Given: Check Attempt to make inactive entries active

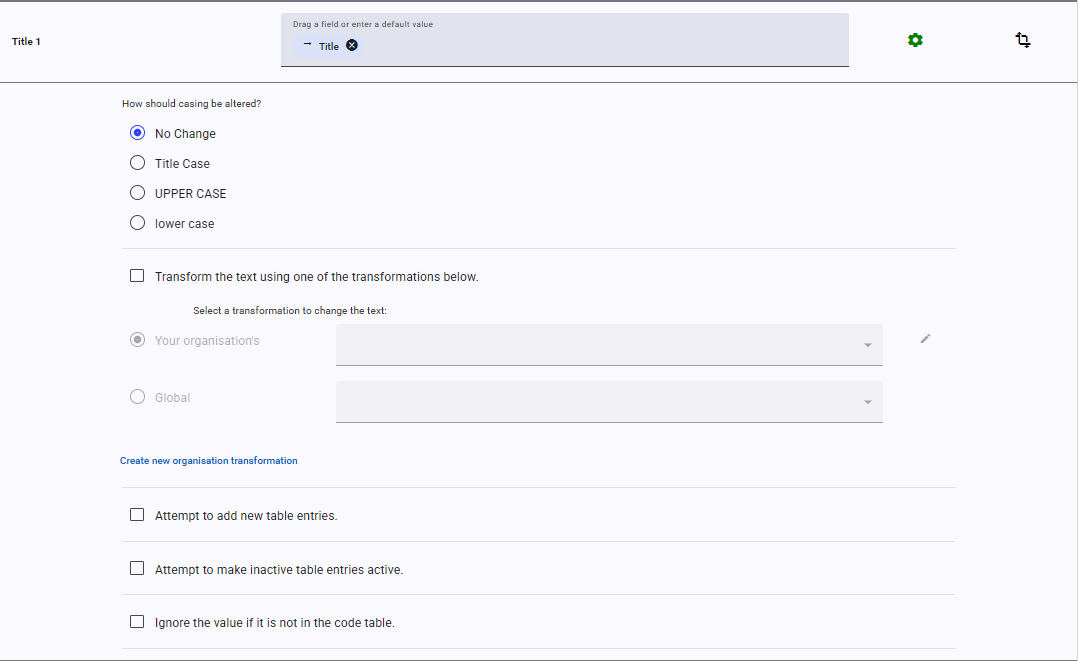Looking at the screenshot, I should point(138,569).
